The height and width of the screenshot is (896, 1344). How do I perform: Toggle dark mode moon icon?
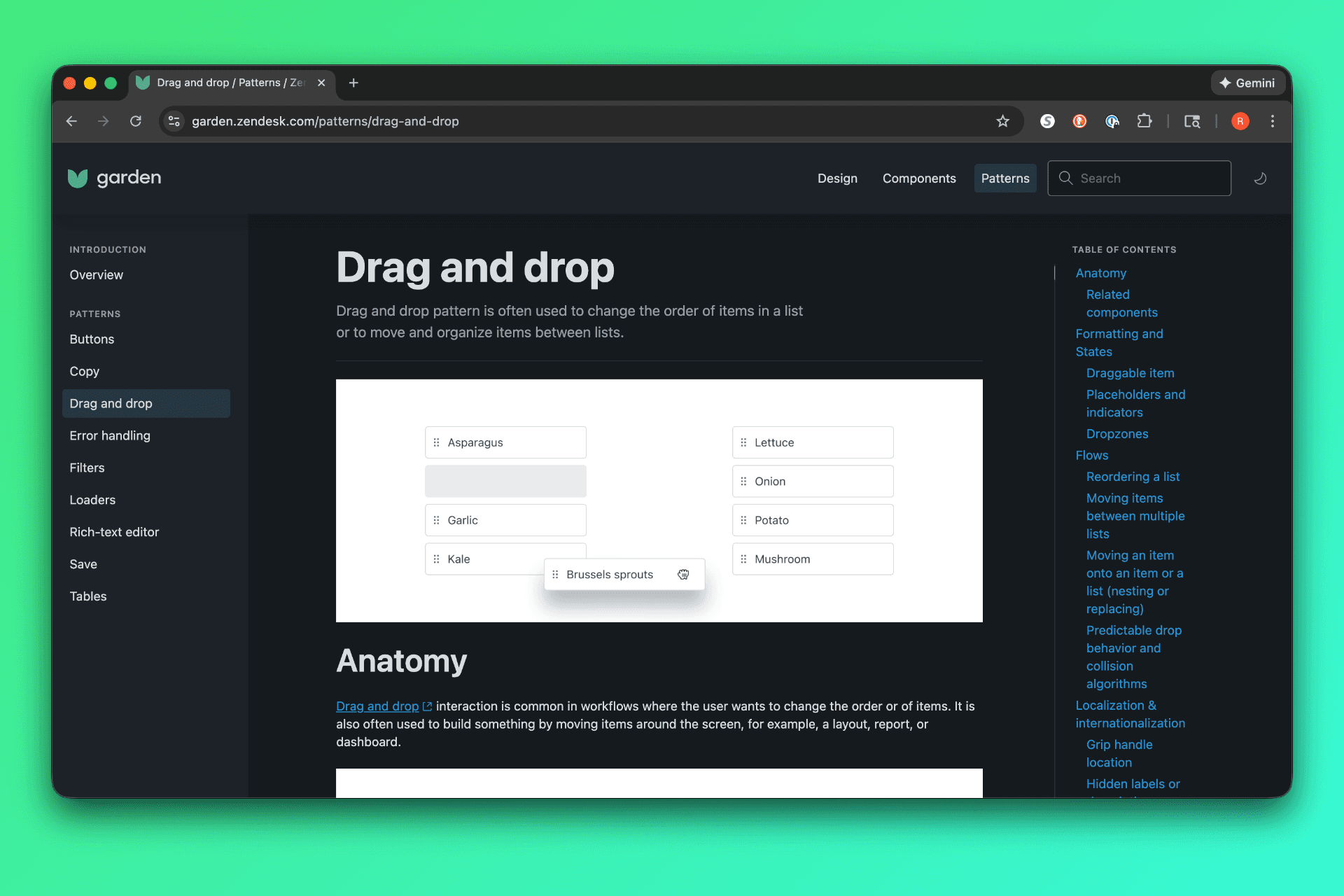[1260, 178]
